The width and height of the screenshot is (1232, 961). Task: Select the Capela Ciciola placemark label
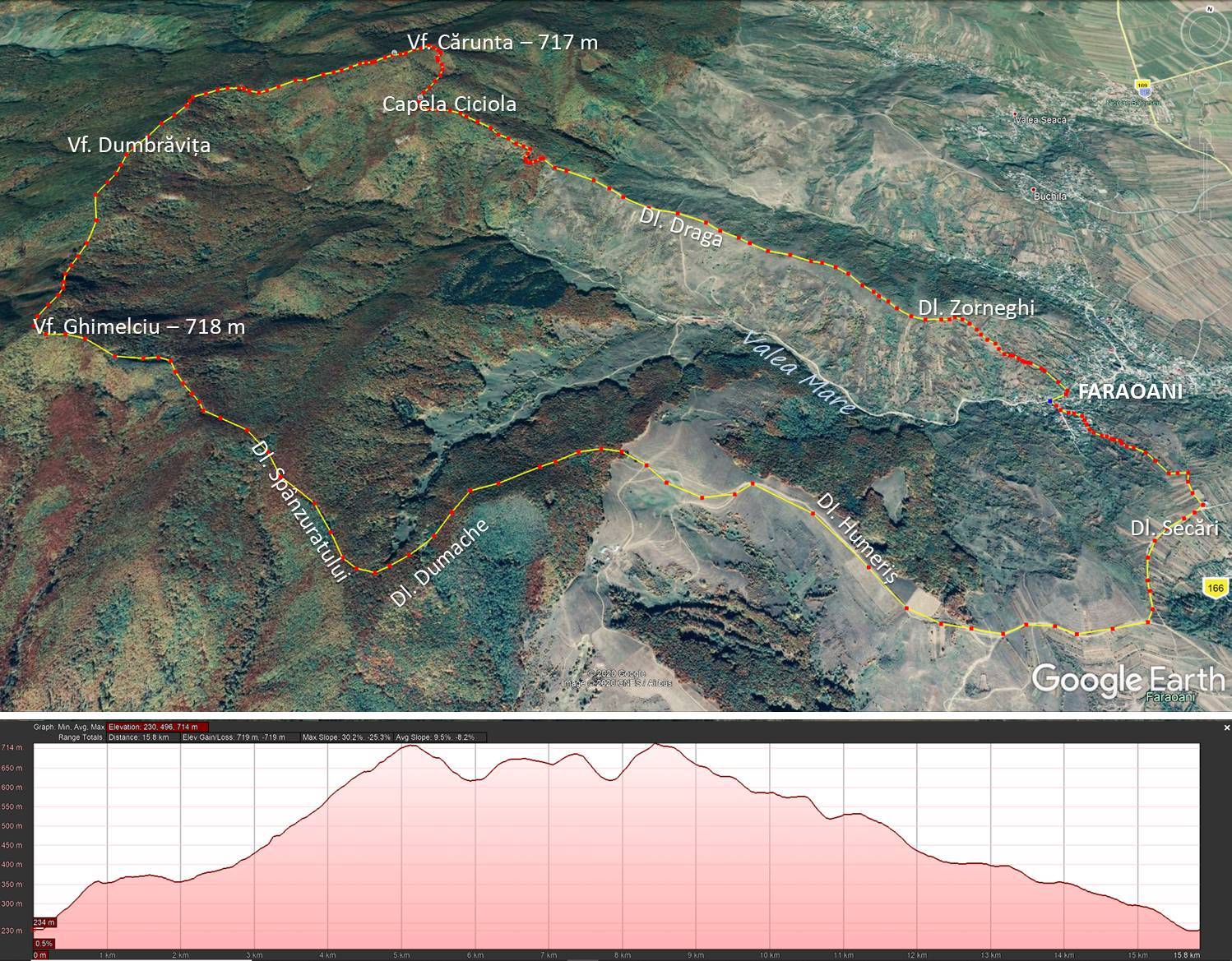449,104
